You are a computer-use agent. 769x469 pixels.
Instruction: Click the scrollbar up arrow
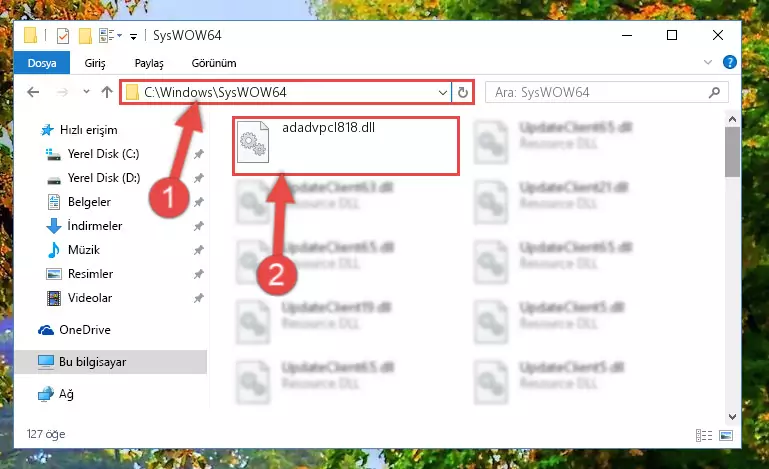tap(732, 119)
